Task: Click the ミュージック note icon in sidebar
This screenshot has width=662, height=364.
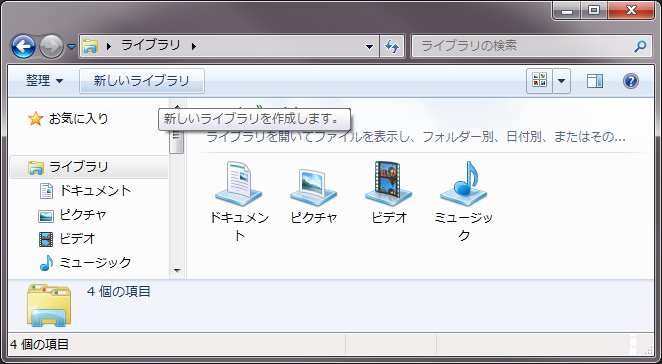Action: point(46,263)
